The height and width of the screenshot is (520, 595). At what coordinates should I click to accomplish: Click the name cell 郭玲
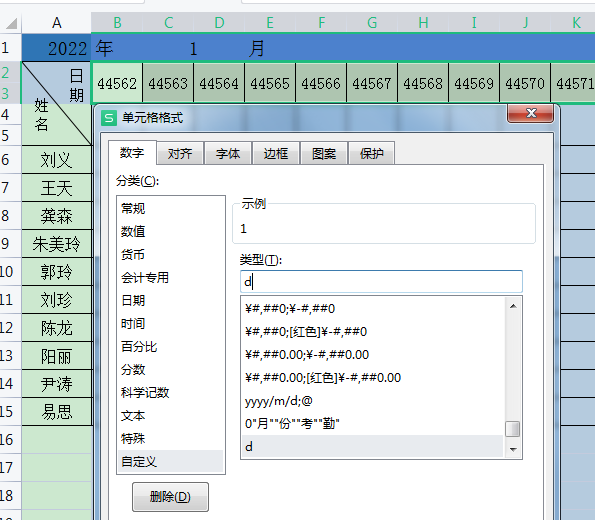pyautogui.click(x=57, y=272)
